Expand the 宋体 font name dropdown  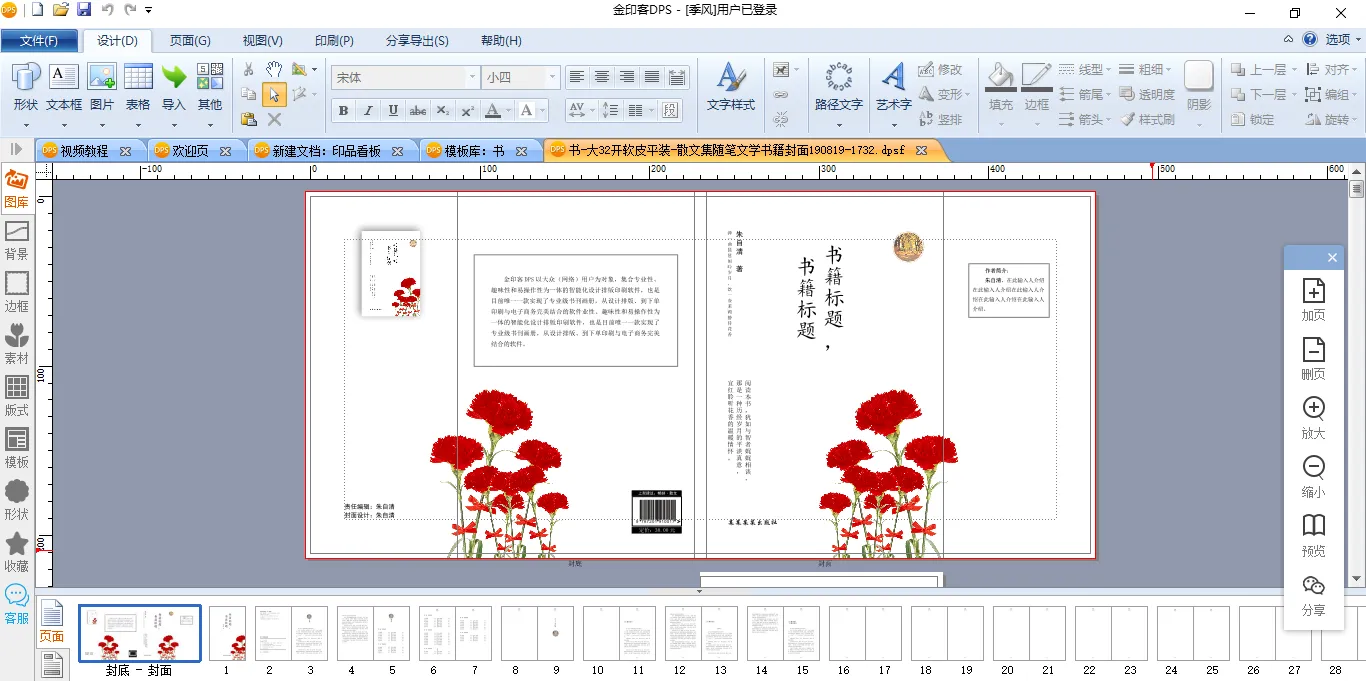pos(472,77)
